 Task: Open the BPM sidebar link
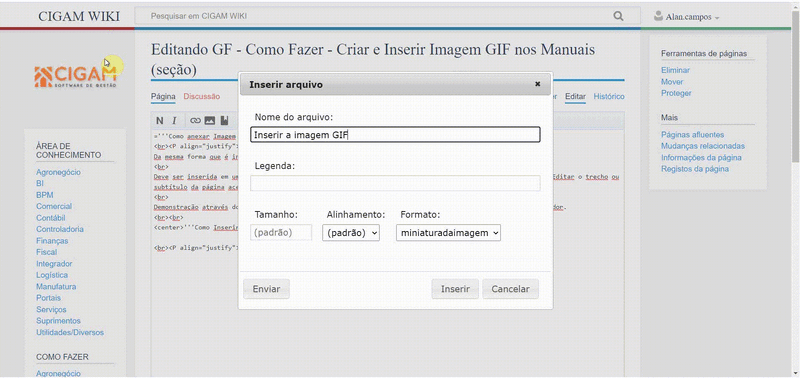pos(44,195)
